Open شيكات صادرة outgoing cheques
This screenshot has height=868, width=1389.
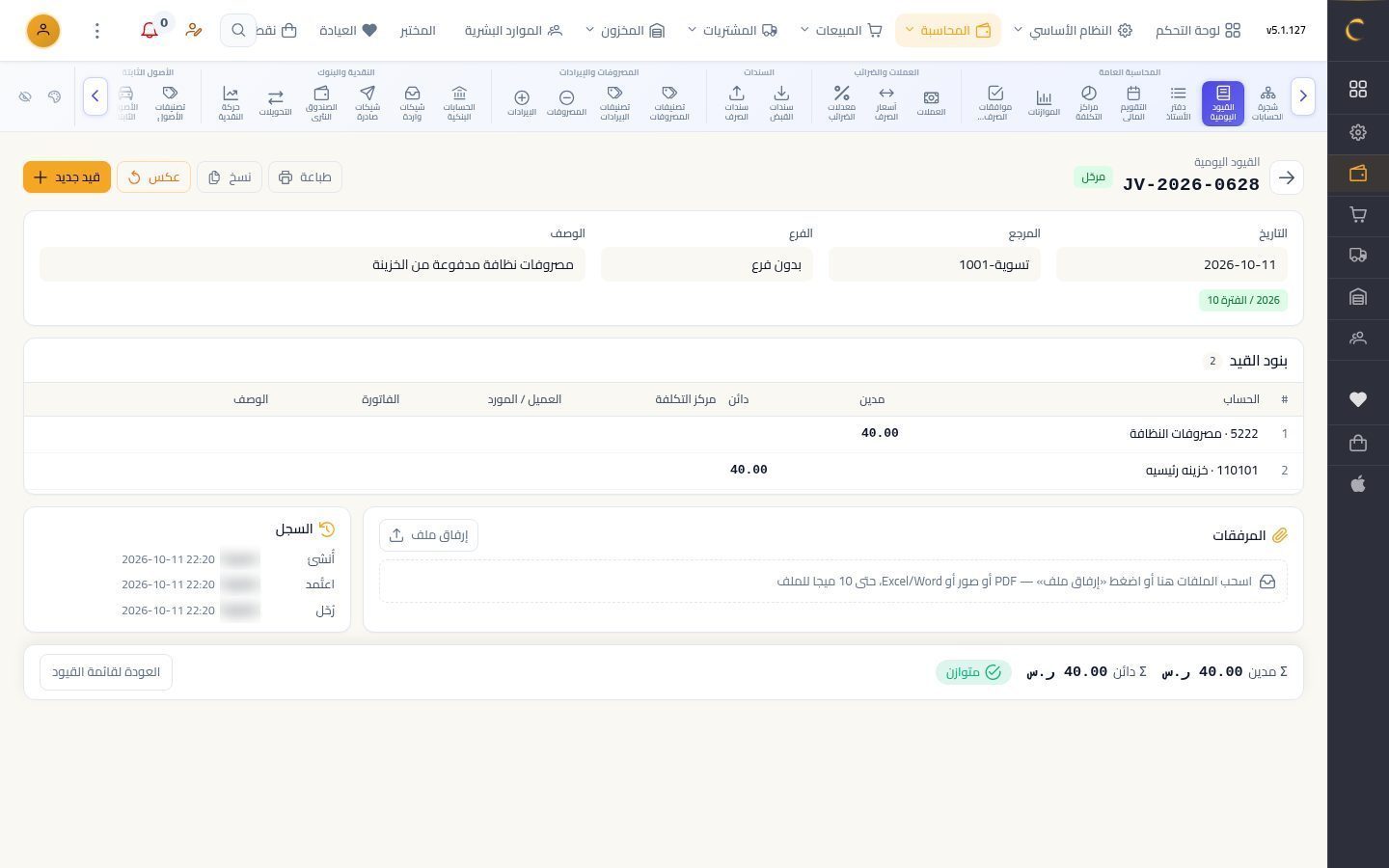[367, 103]
